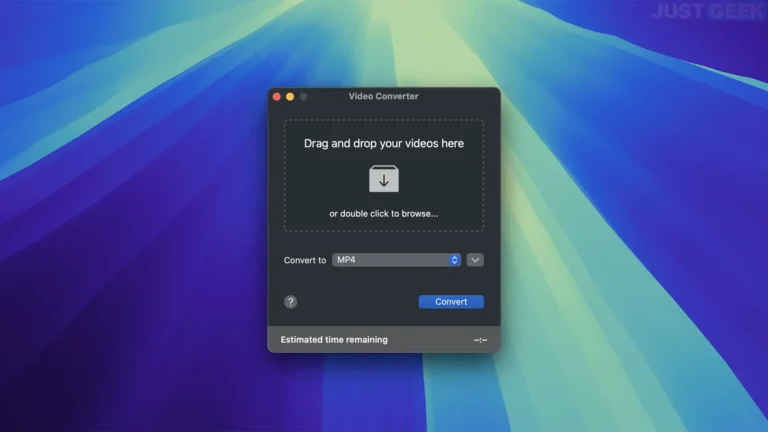Close the Video Converter window
This screenshot has width=768, height=432.
tap(277, 97)
